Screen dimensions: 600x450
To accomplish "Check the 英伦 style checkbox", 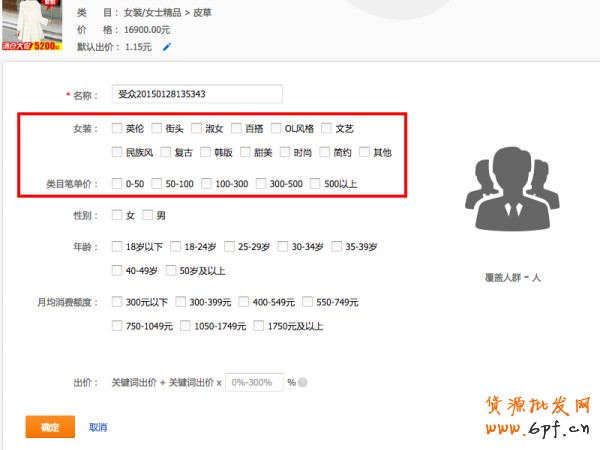I will 118,129.
